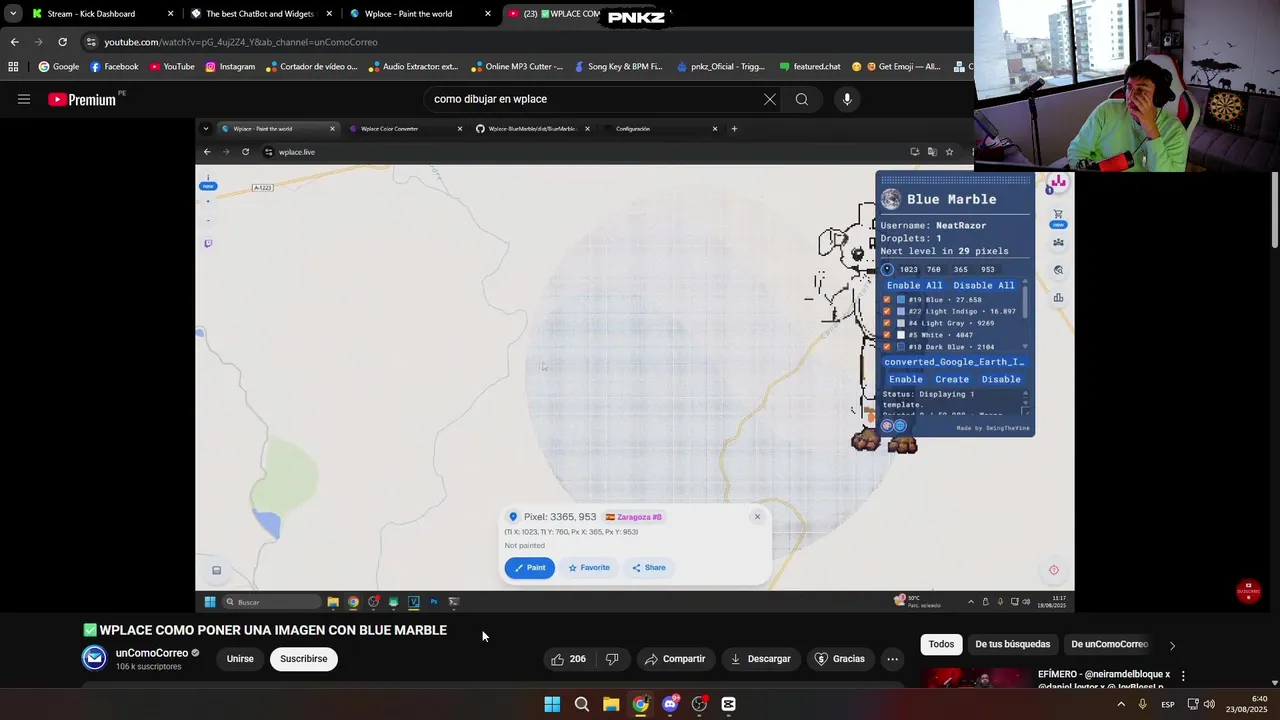Open the Wplace leaderboard bar-chart icon
1280x720 pixels.
(x=1058, y=298)
